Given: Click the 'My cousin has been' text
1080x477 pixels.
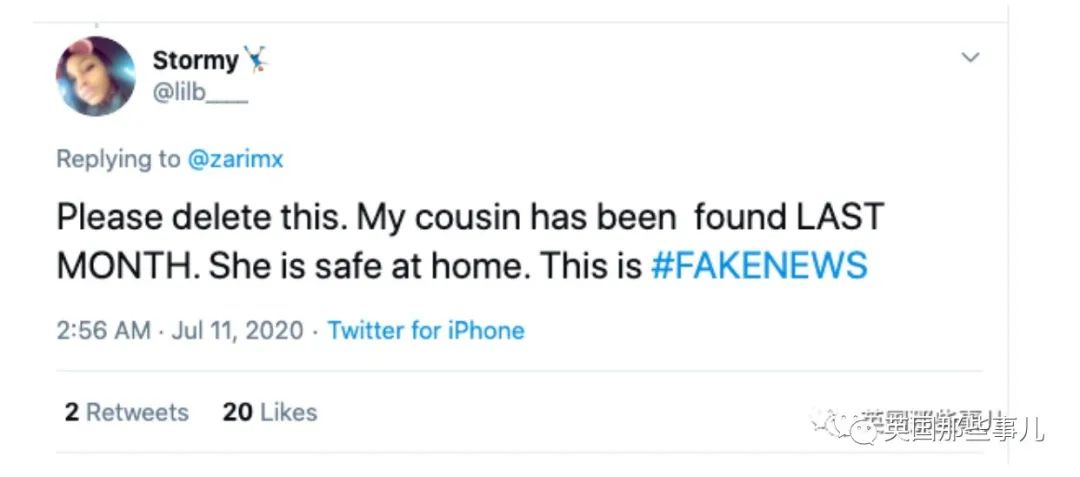Looking at the screenshot, I should point(518,217).
